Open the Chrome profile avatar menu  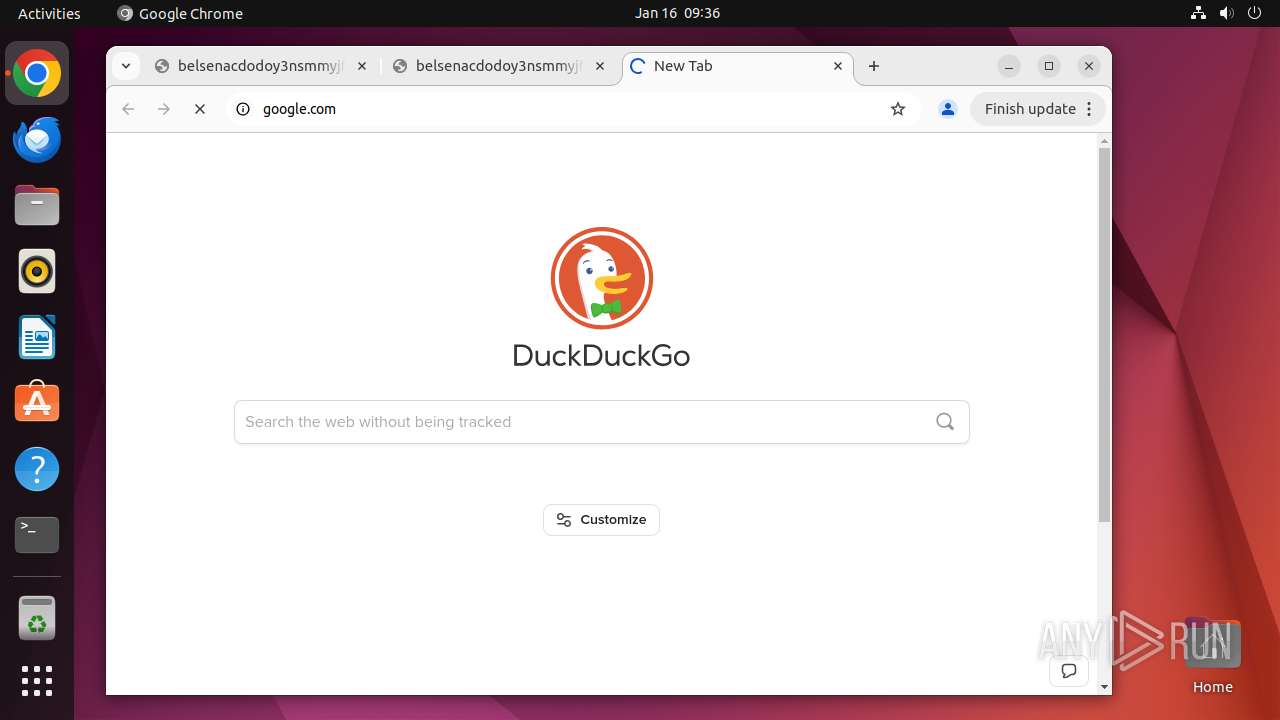click(x=948, y=109)
